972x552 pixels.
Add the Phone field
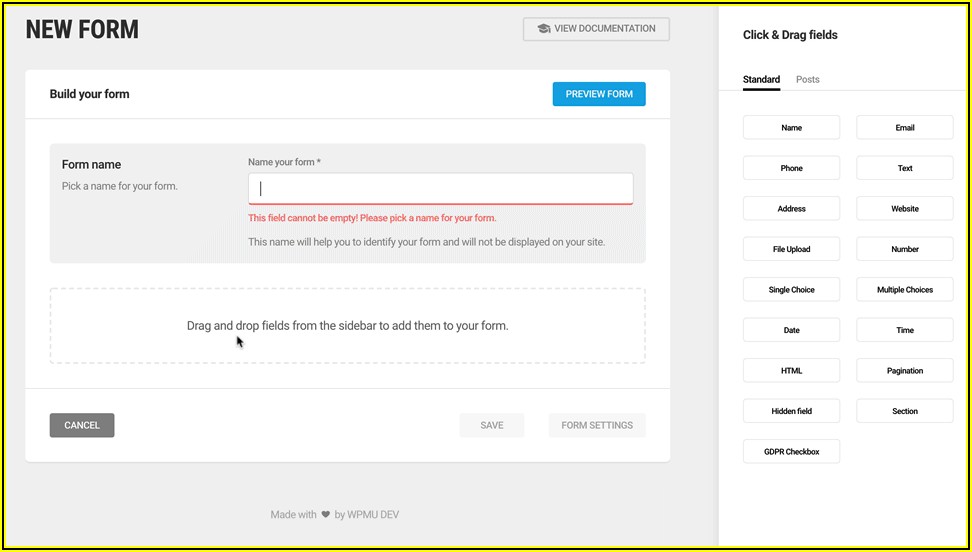click(791, 168)
